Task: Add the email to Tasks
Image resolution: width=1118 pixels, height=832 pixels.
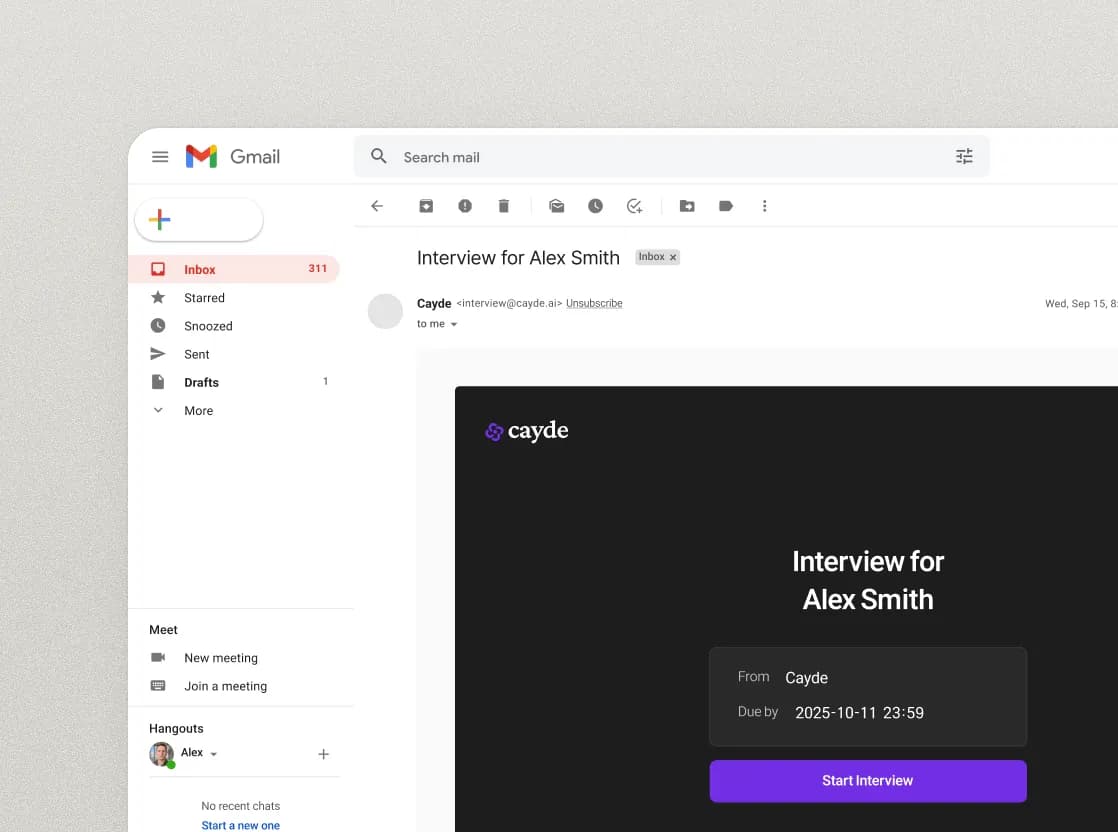Action: 634,206
